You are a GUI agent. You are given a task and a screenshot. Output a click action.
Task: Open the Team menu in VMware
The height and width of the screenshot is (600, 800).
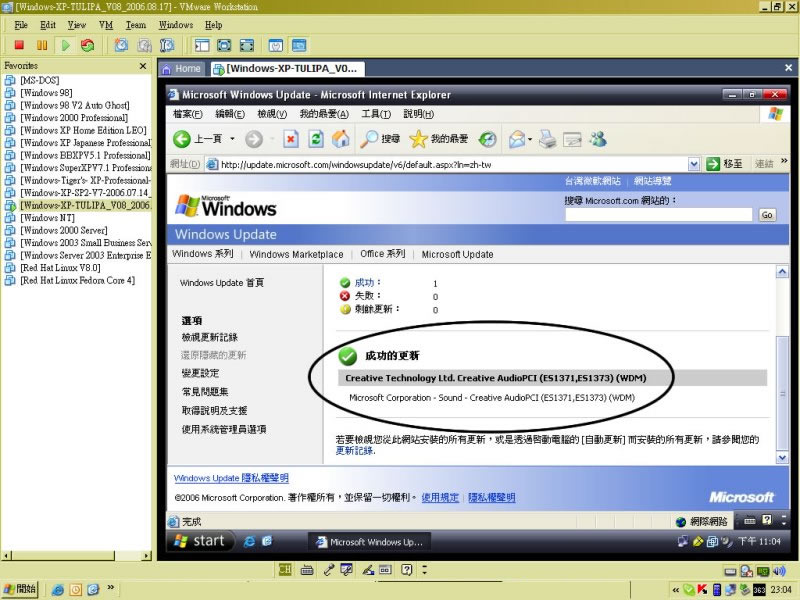coord(136,25)
